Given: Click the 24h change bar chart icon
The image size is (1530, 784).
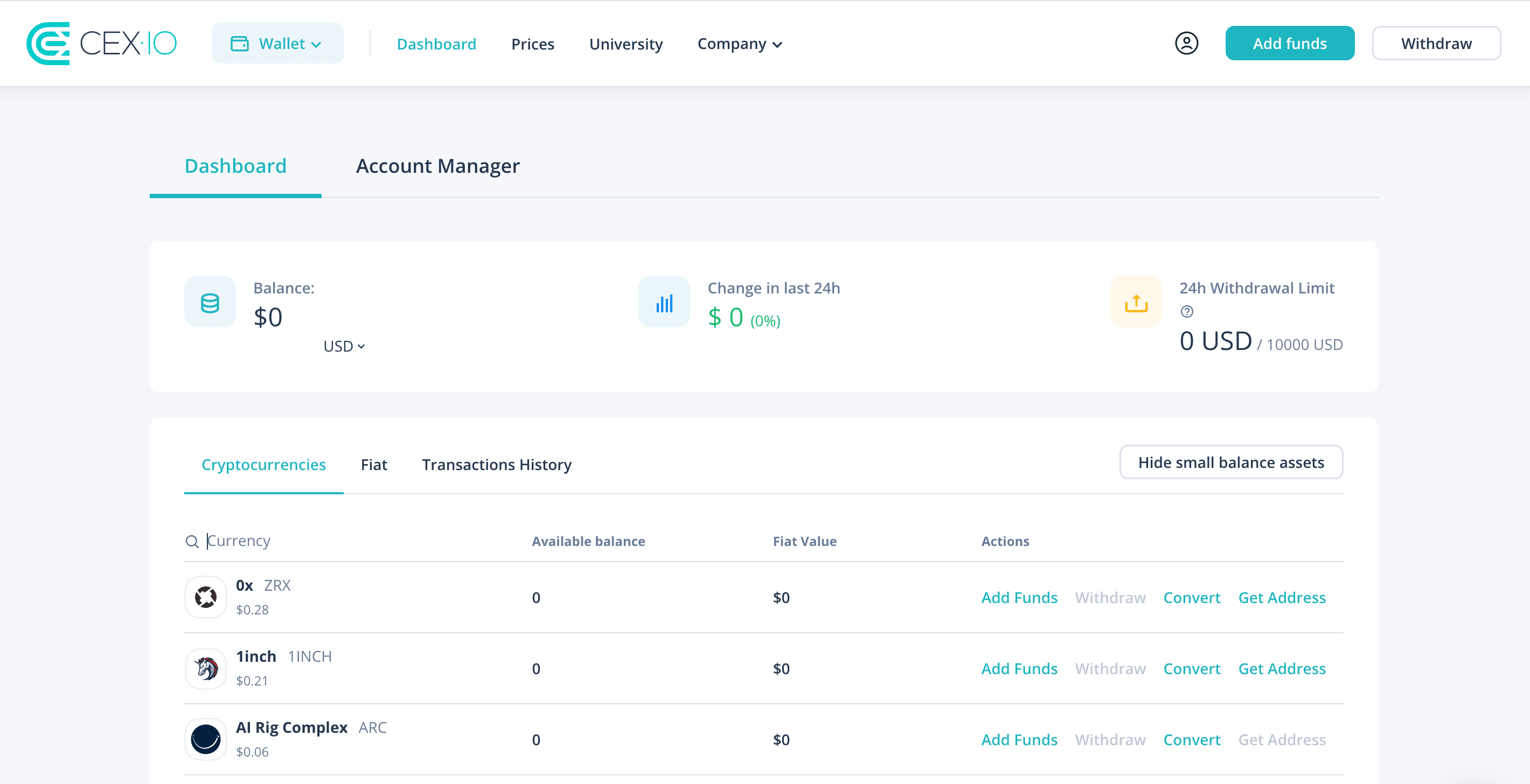Looking at the screenshot, I should coord(664,302).
